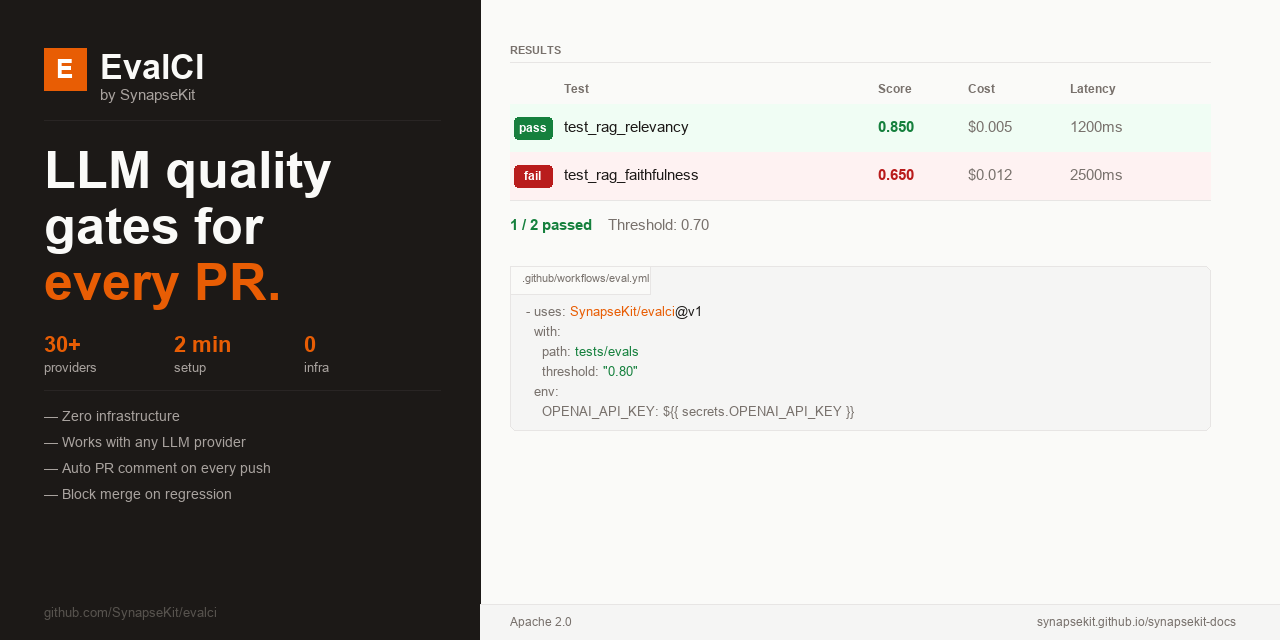Click 'Threshold: 0.70' text
The height and width of the screenshot is (640, 1280).
tap(658, 225)
